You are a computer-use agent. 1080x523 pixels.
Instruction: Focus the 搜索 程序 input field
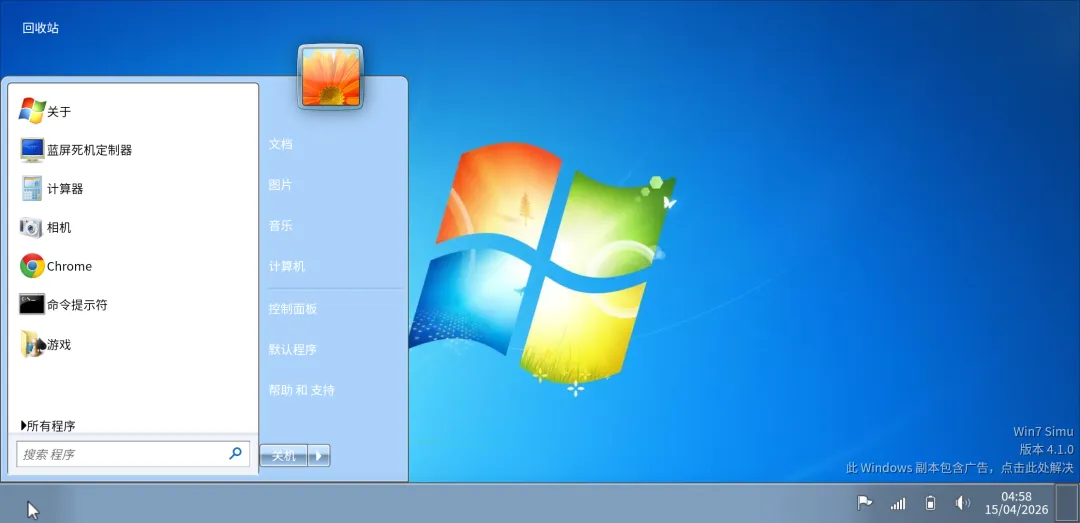133,454
